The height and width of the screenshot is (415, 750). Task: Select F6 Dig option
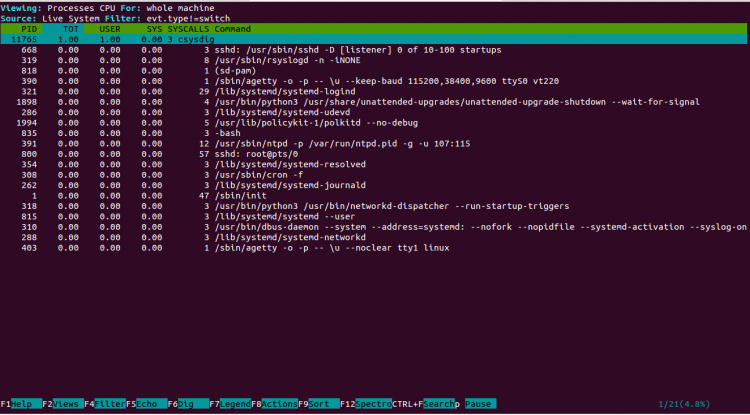187,404
